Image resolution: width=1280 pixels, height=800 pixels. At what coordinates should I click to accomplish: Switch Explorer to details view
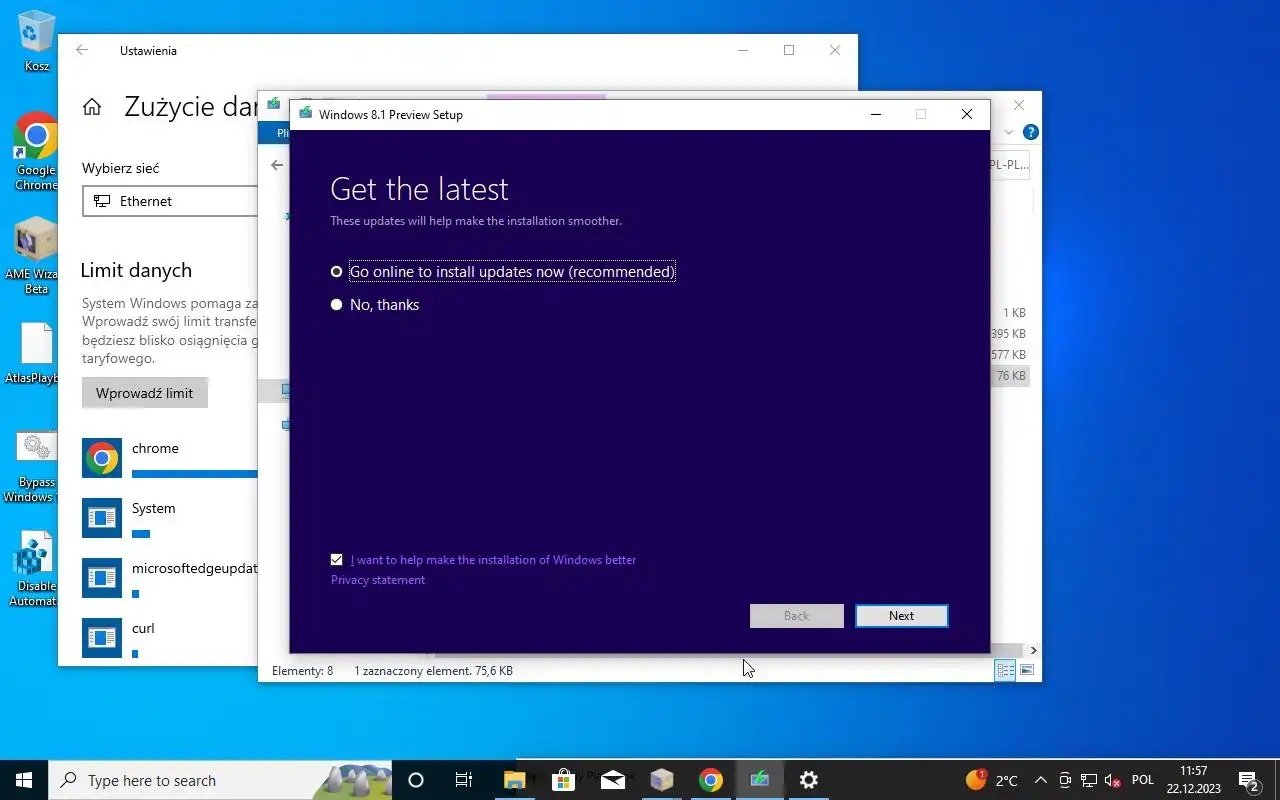pos(1005,671)
